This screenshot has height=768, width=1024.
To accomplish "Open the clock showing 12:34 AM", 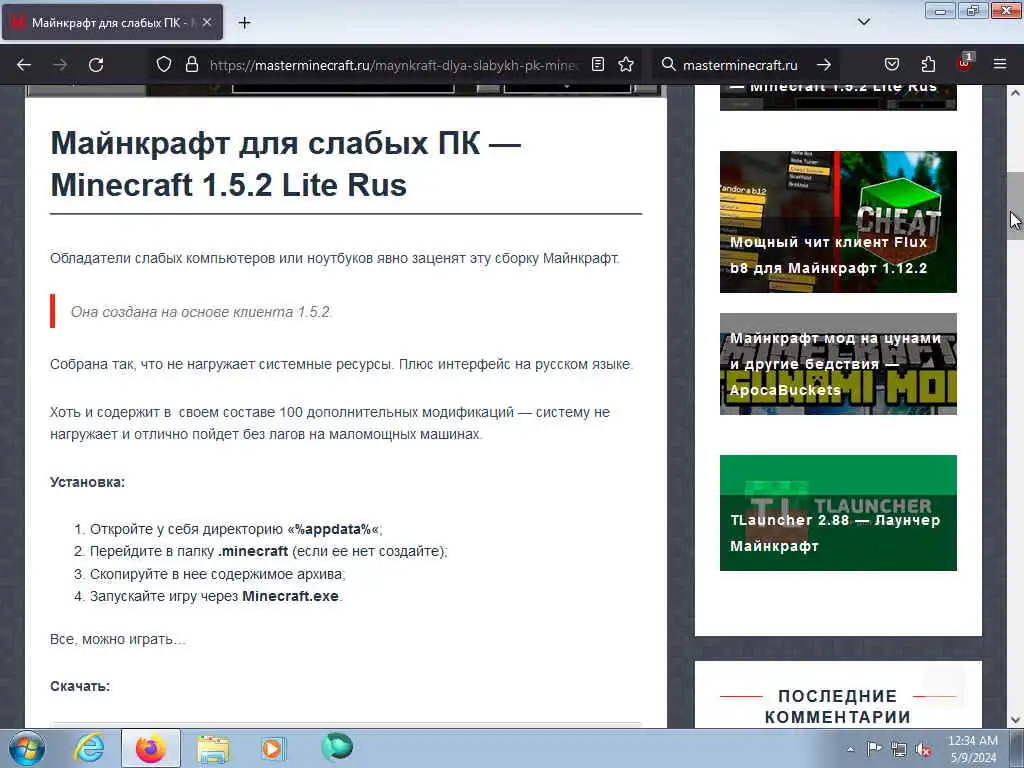I will 972,748.
